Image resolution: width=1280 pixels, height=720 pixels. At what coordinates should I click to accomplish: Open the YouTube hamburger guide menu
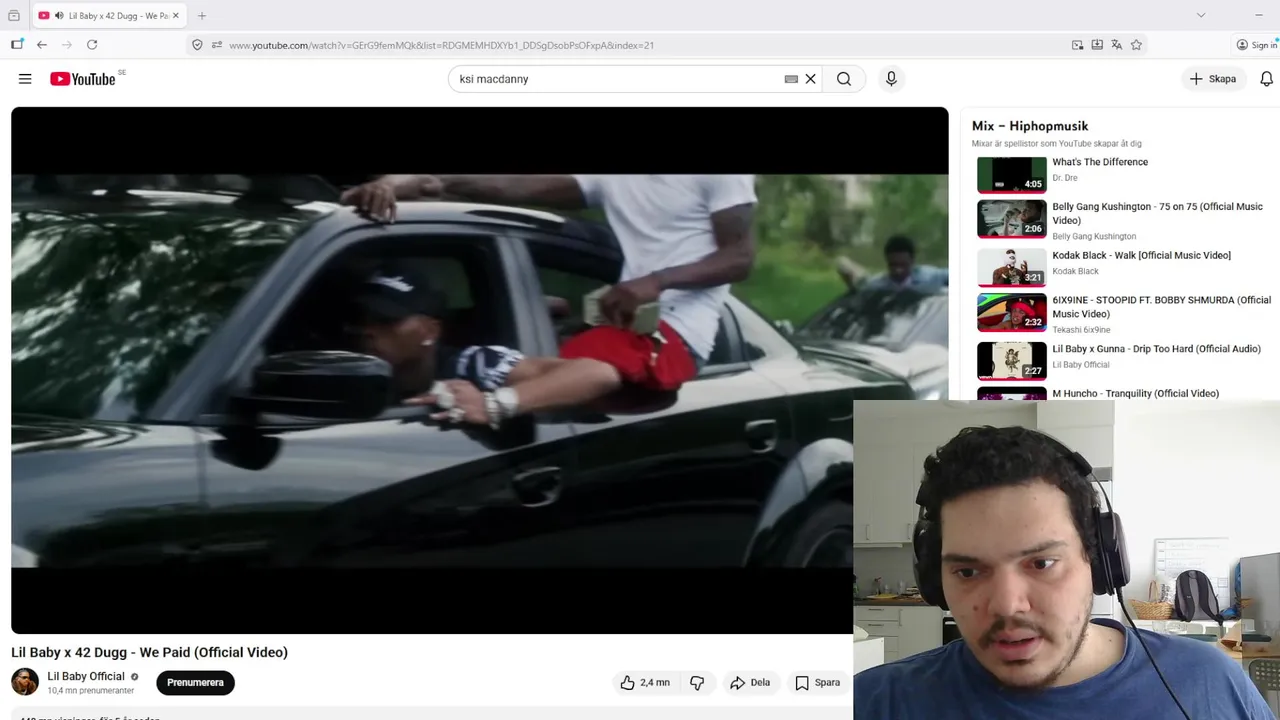point(25,79)
